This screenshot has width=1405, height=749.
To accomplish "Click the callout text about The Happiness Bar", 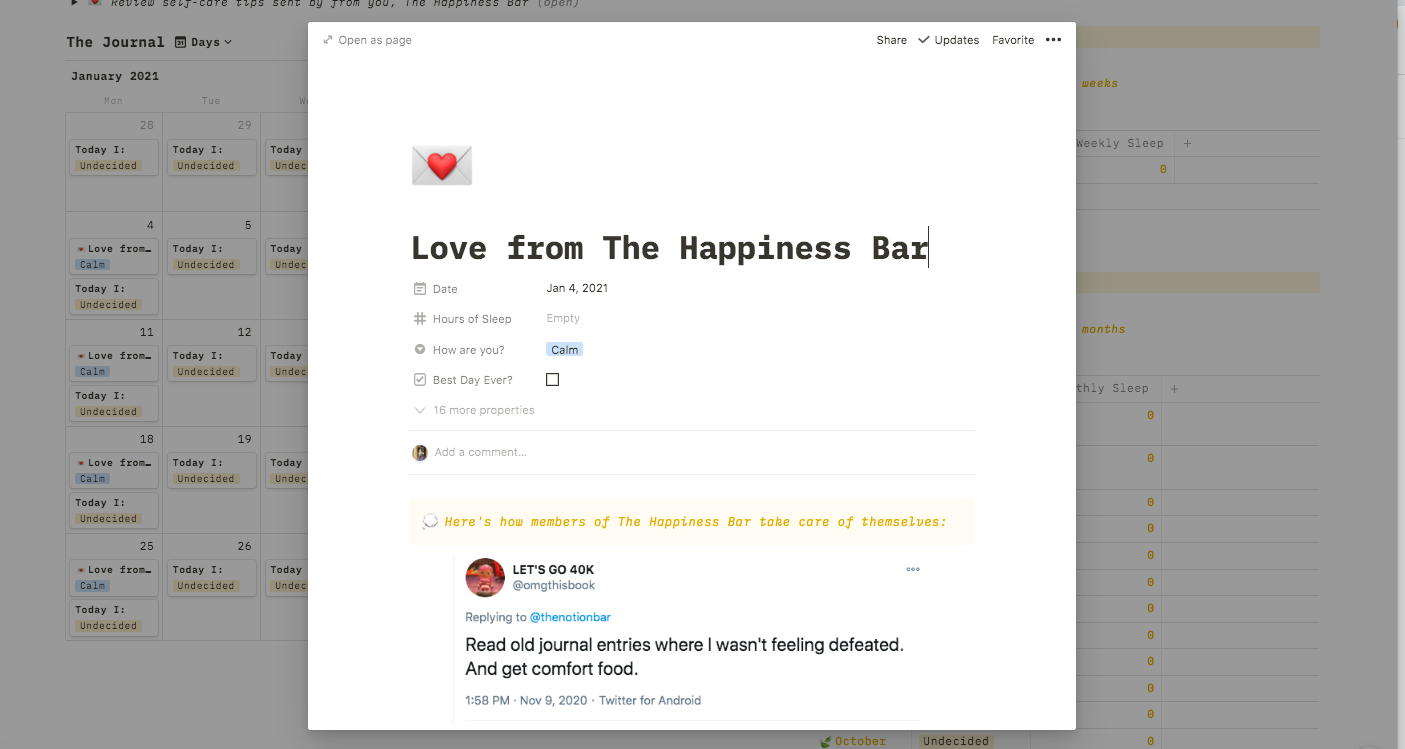I will tap(695, 522).
